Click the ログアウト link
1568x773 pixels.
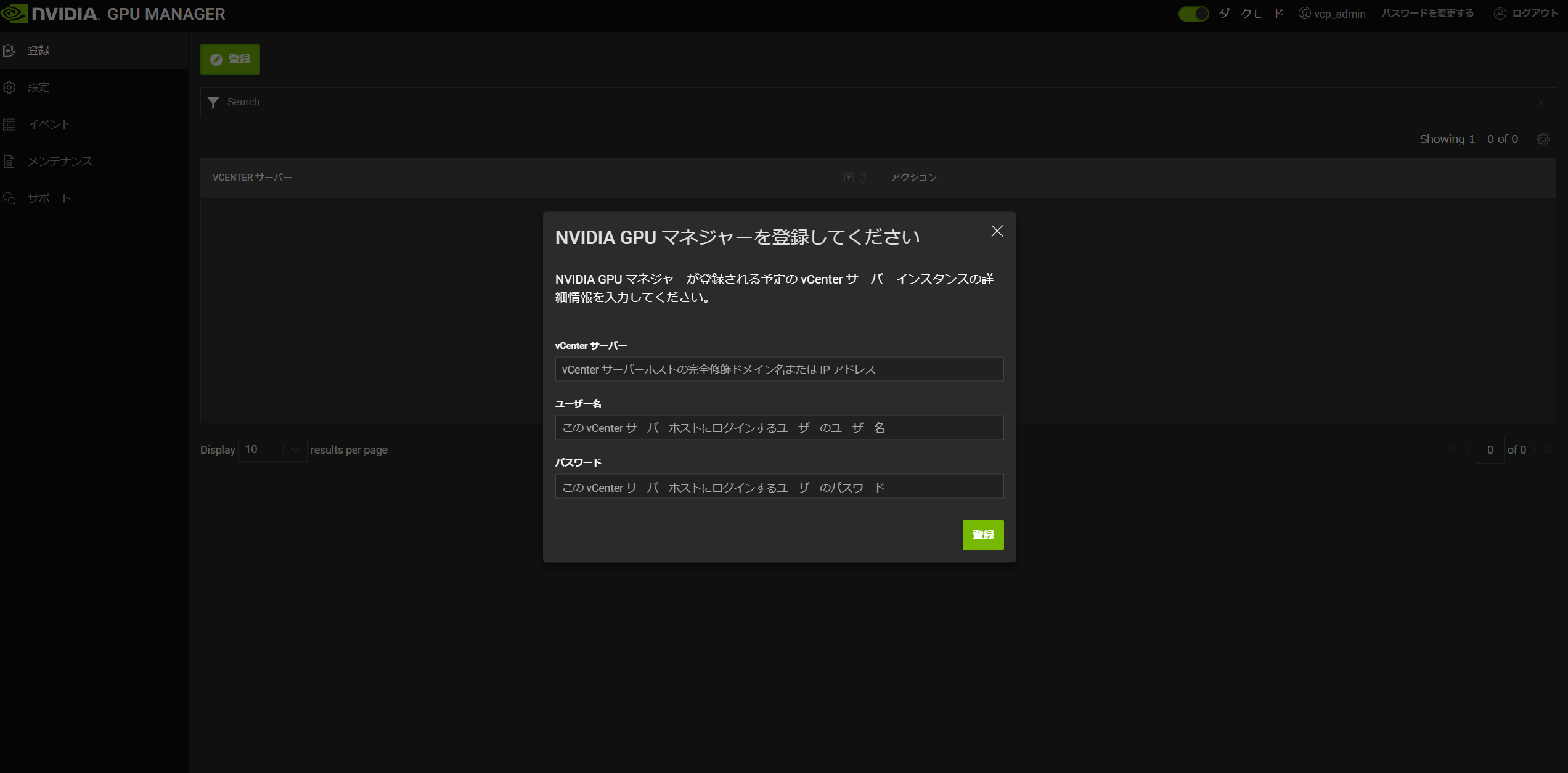[x=1526, y=14]
